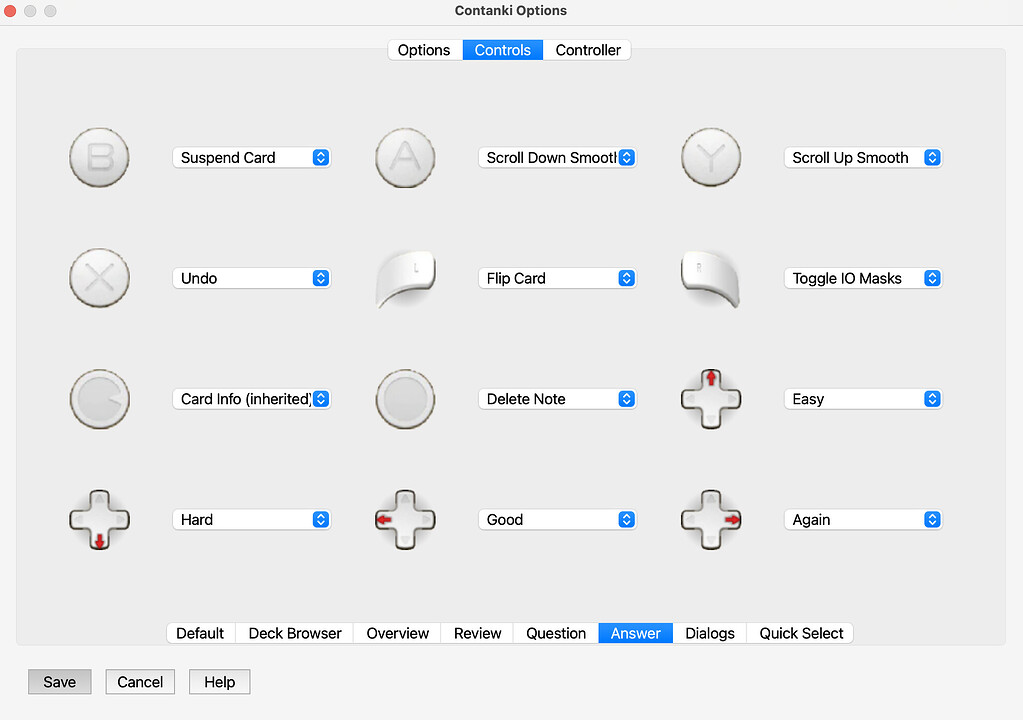Click the D-pad down icon
The height and width of the screenshot is (720, 1023).
(x=99, y=519)
